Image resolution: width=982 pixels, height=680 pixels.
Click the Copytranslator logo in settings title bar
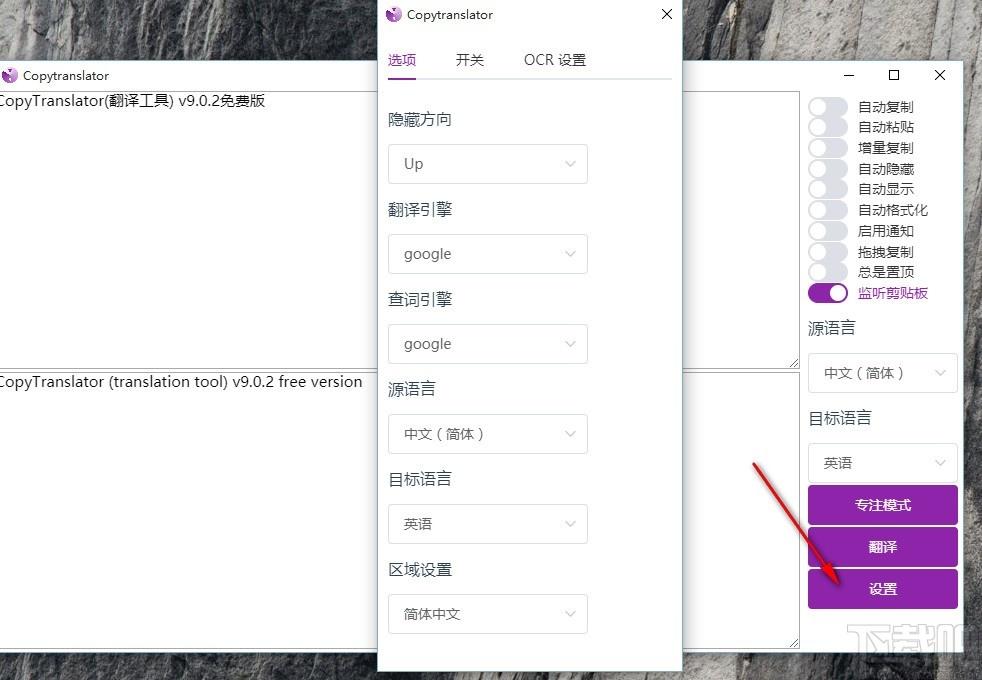point(393,14)
